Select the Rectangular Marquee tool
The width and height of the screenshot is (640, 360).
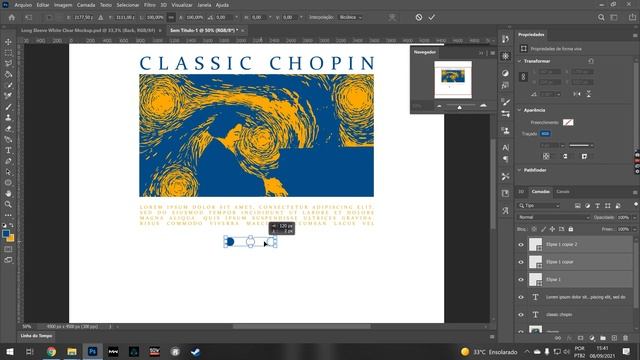[x=8, y=53]
